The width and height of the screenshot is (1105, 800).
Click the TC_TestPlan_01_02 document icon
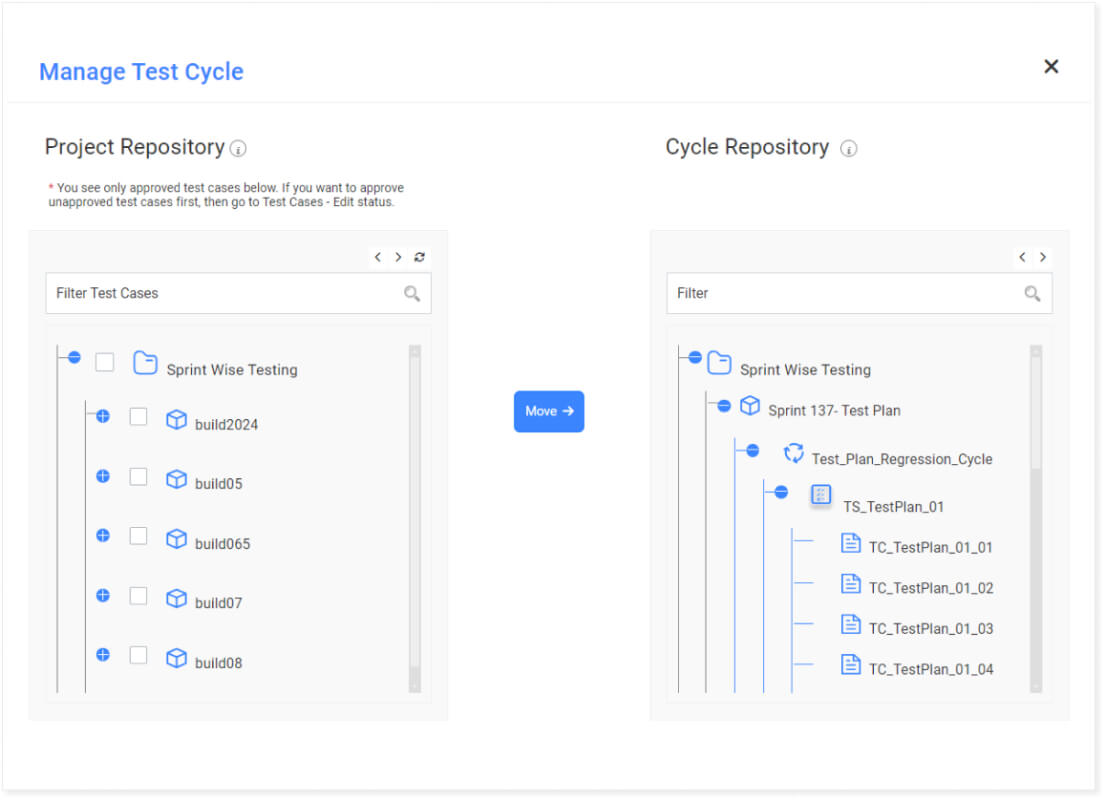tap(851, 584)
